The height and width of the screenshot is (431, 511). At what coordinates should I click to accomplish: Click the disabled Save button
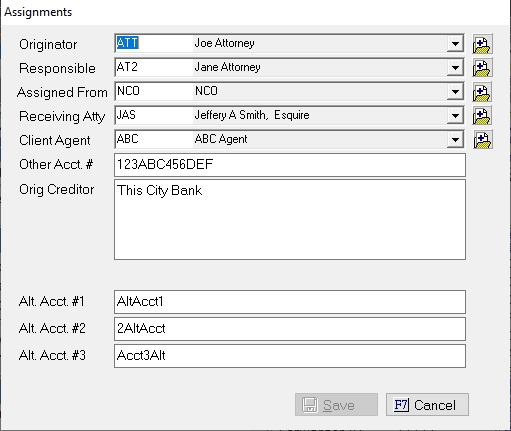(336, 405)
